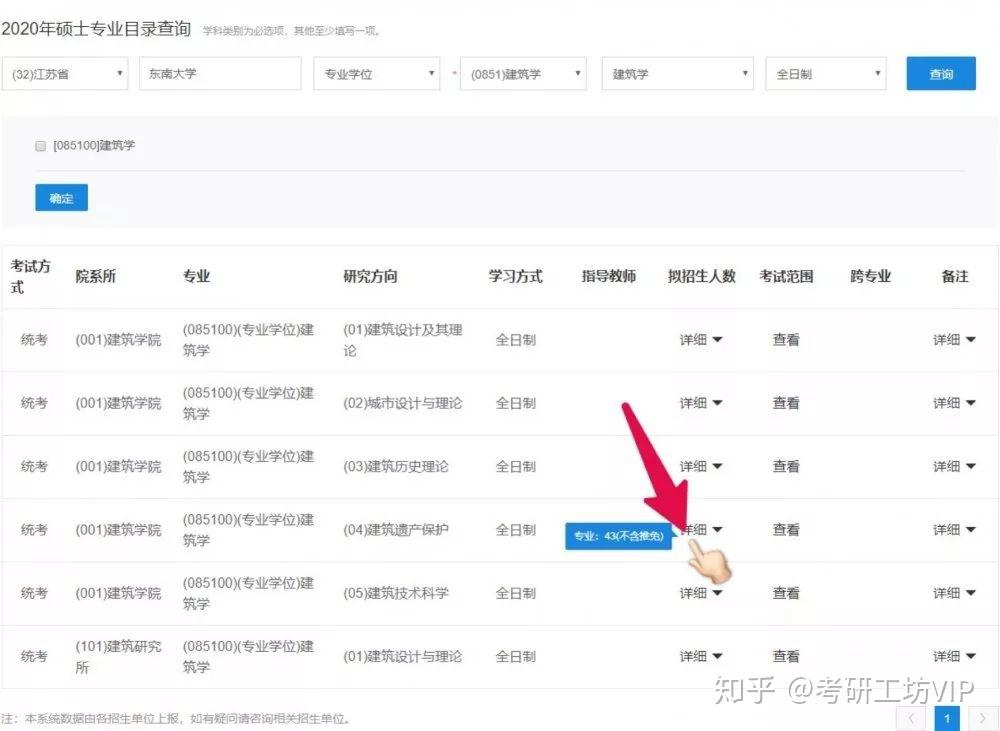Open the 全日制 study mode dropdown
1000x731 pixels.
[x=826, y=74]
